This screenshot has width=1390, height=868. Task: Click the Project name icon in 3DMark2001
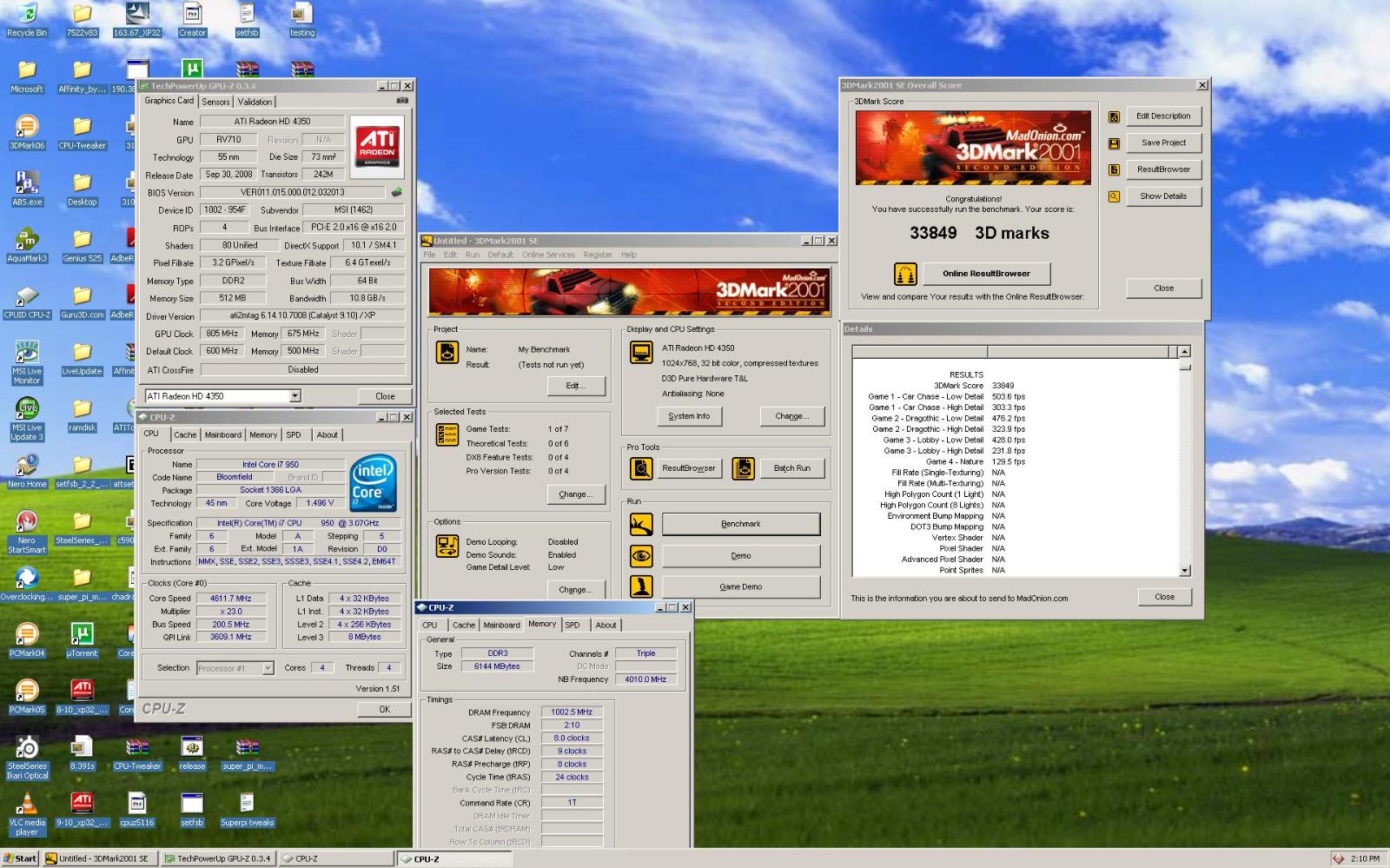pyautogui.click(x=447, y=352)
